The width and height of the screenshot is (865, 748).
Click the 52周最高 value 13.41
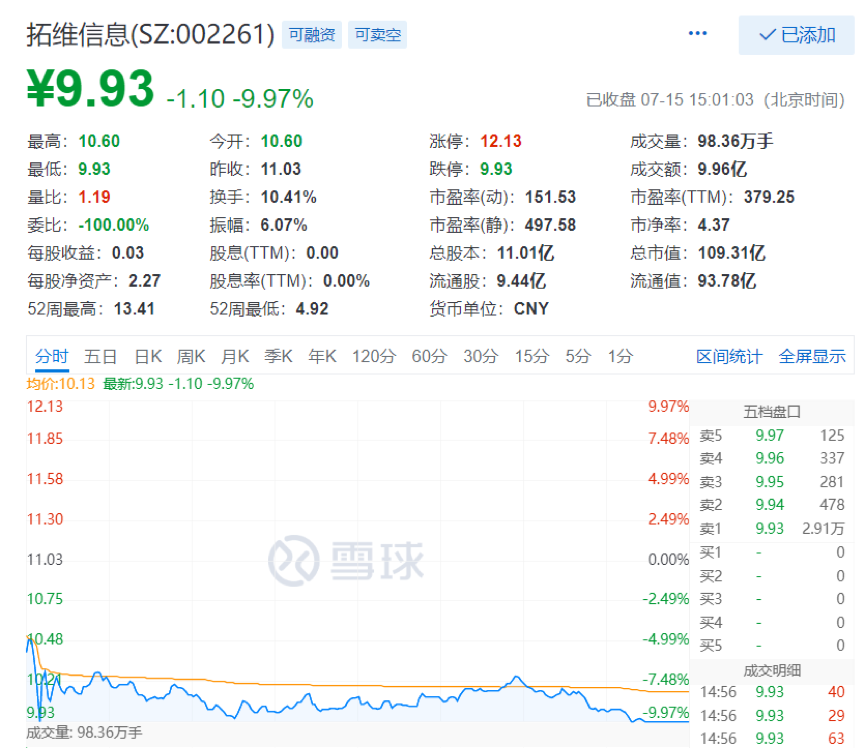pos(134,309)
